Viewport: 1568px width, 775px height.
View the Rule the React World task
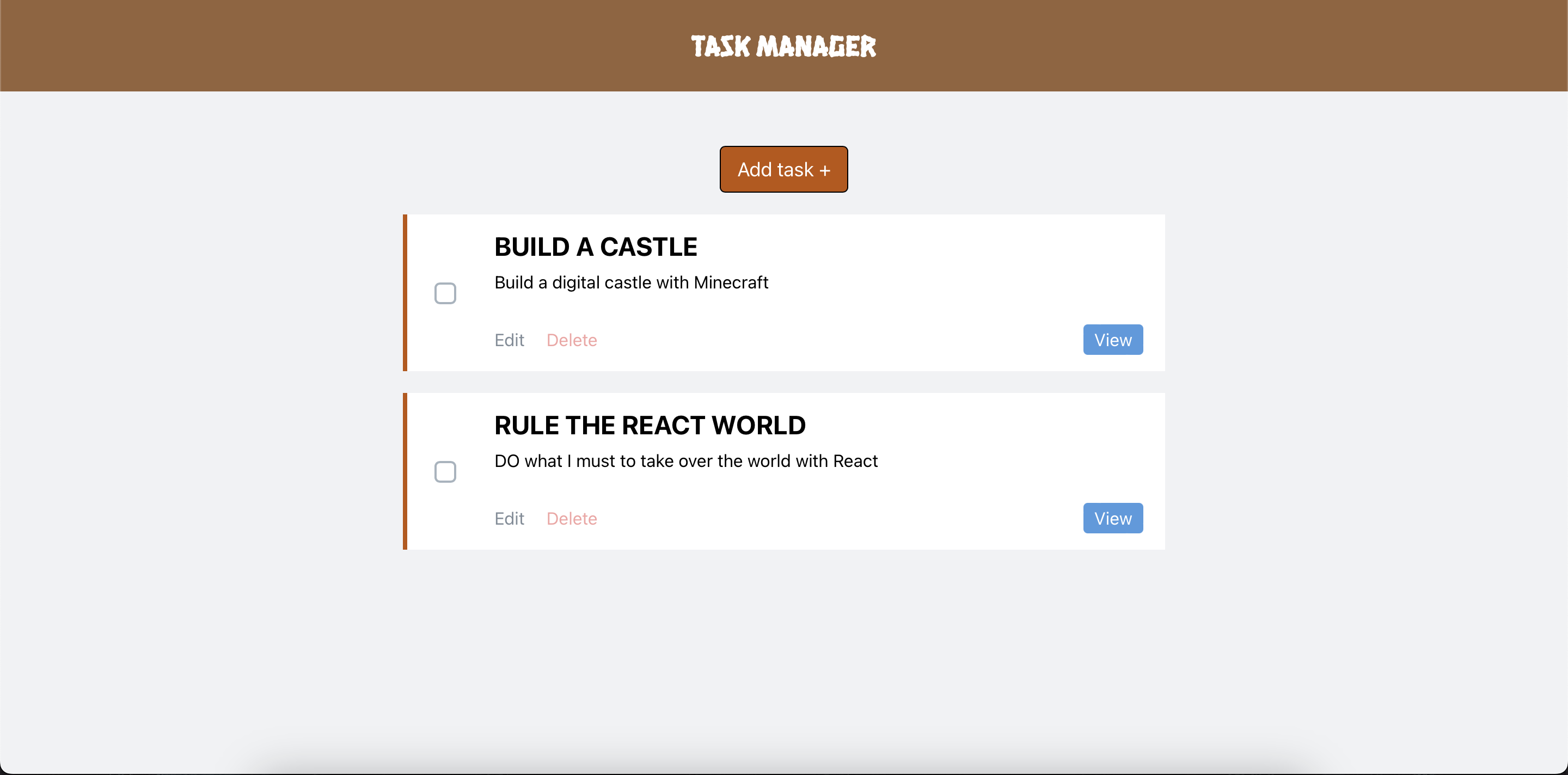click(x=1113, y=518)
